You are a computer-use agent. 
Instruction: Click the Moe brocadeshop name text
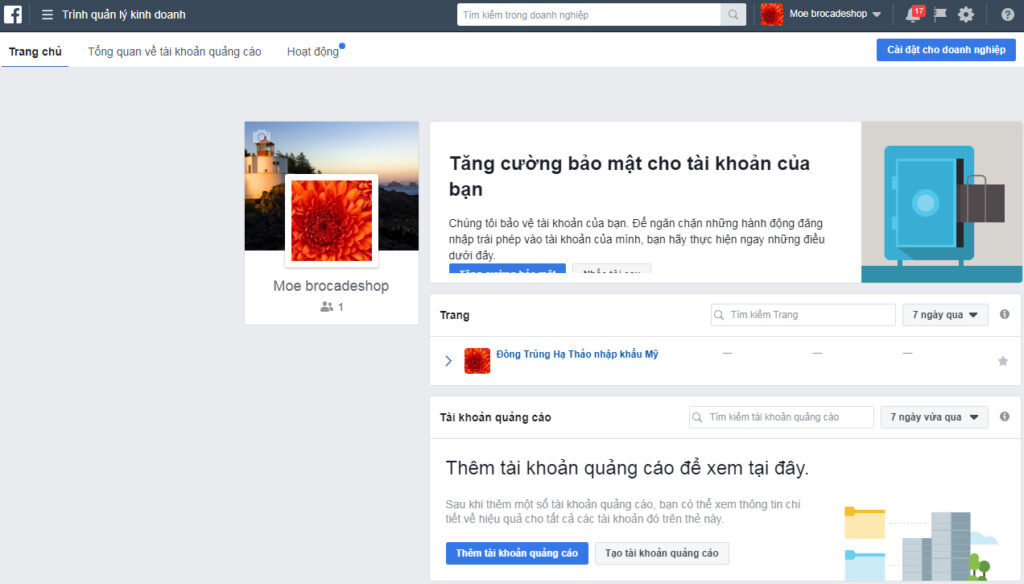[x=331, y=285]
